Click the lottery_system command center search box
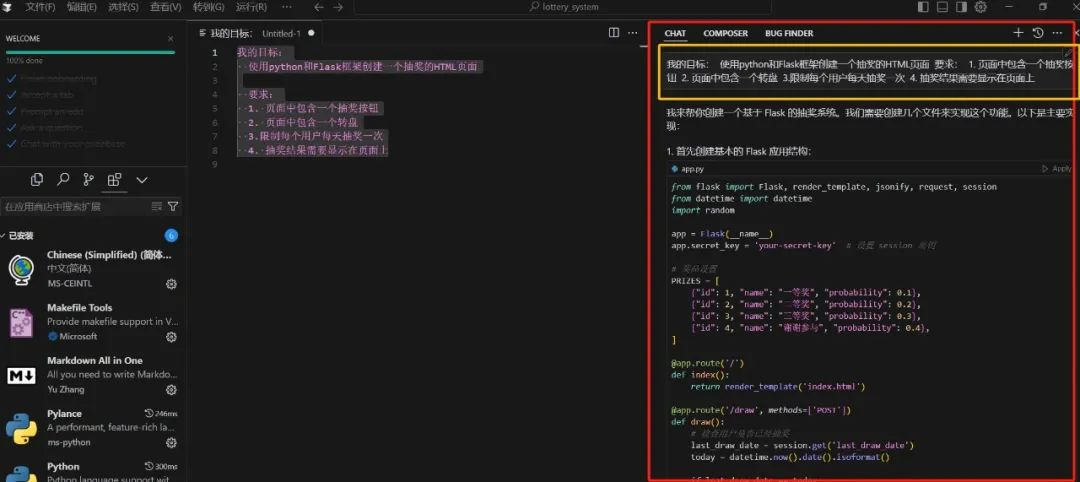 click(x=562, y=7)
